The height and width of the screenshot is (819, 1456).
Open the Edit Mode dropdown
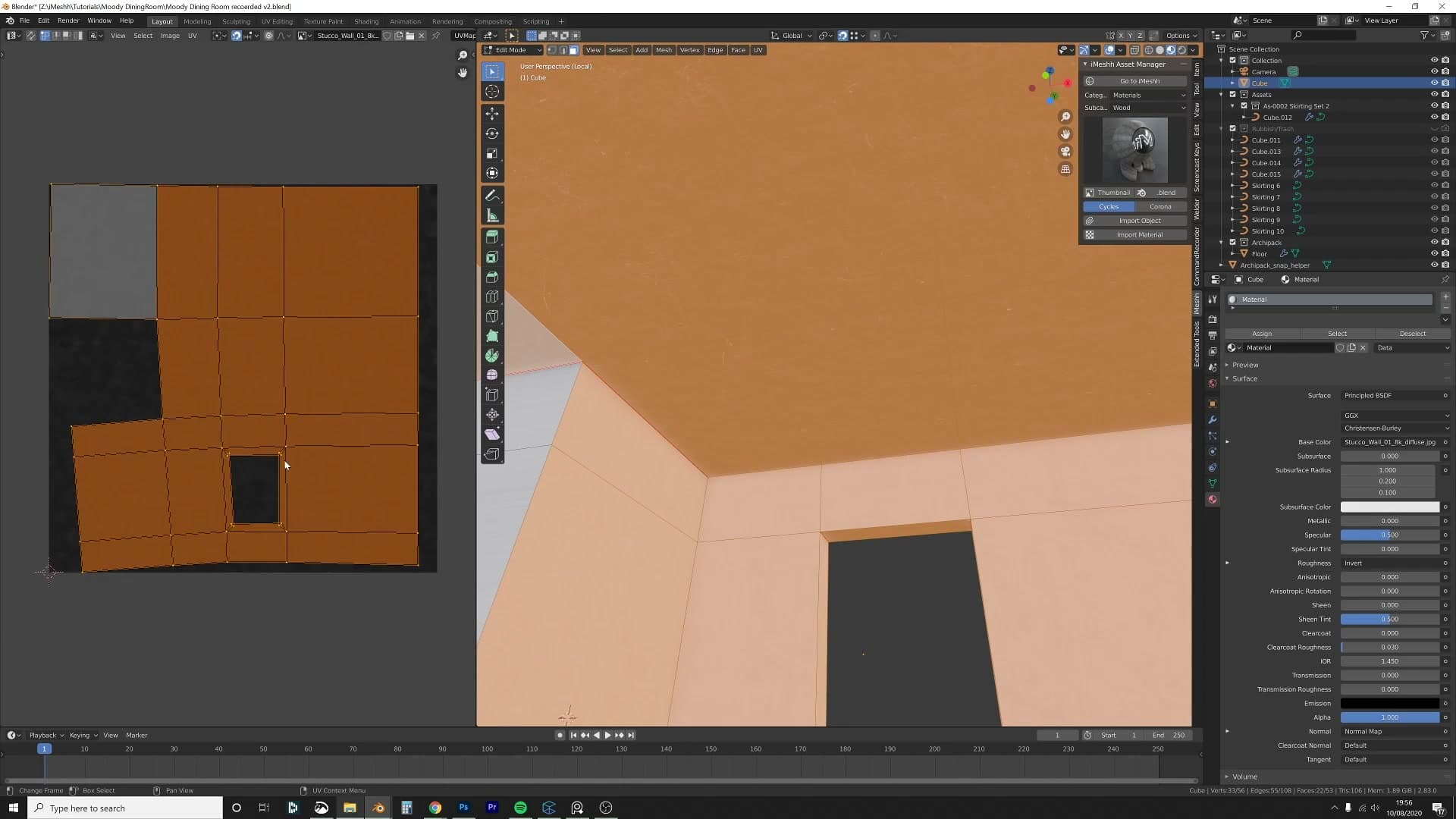coord(513,50)
